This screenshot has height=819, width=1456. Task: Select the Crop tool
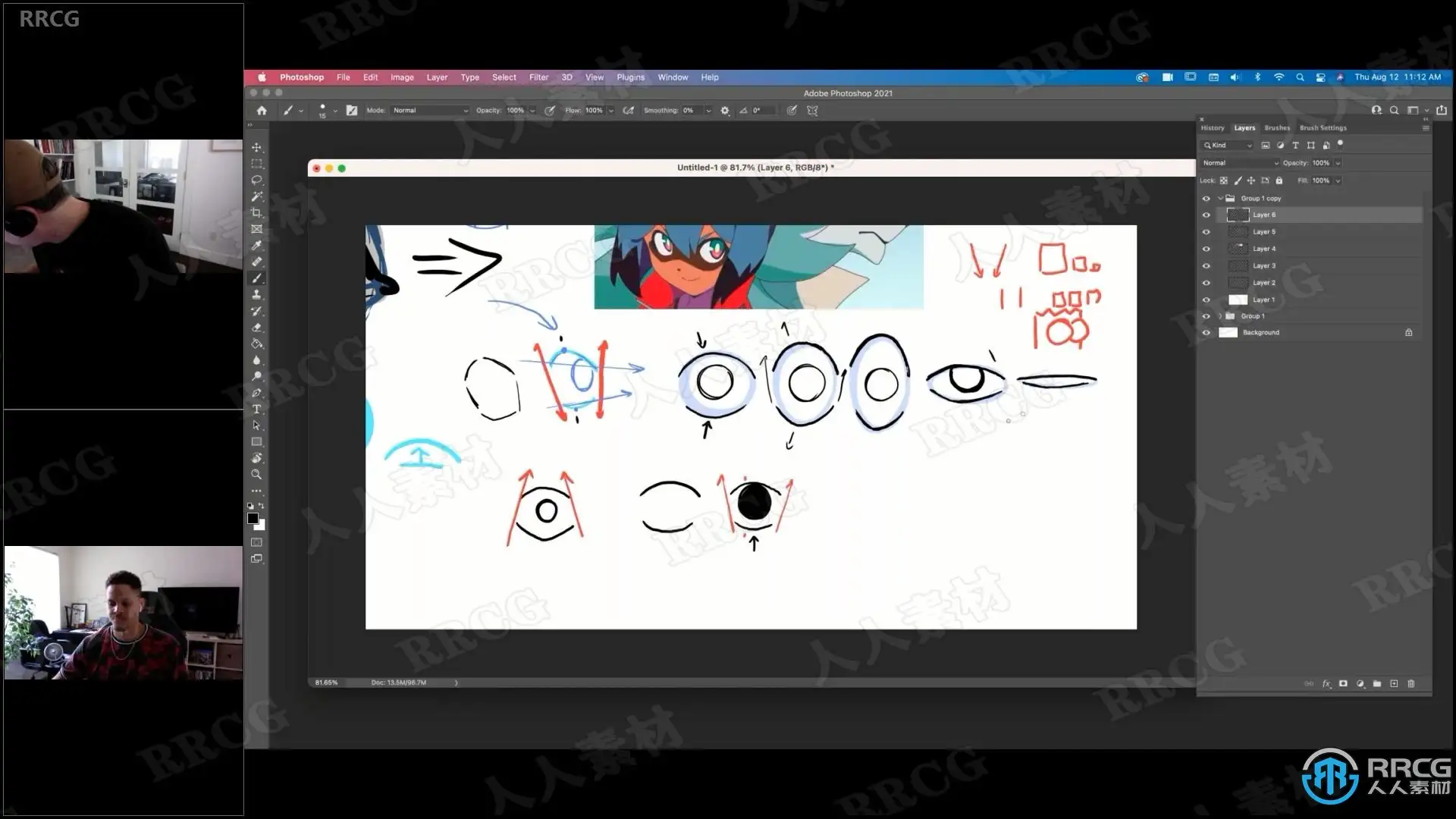pos(256,213)
